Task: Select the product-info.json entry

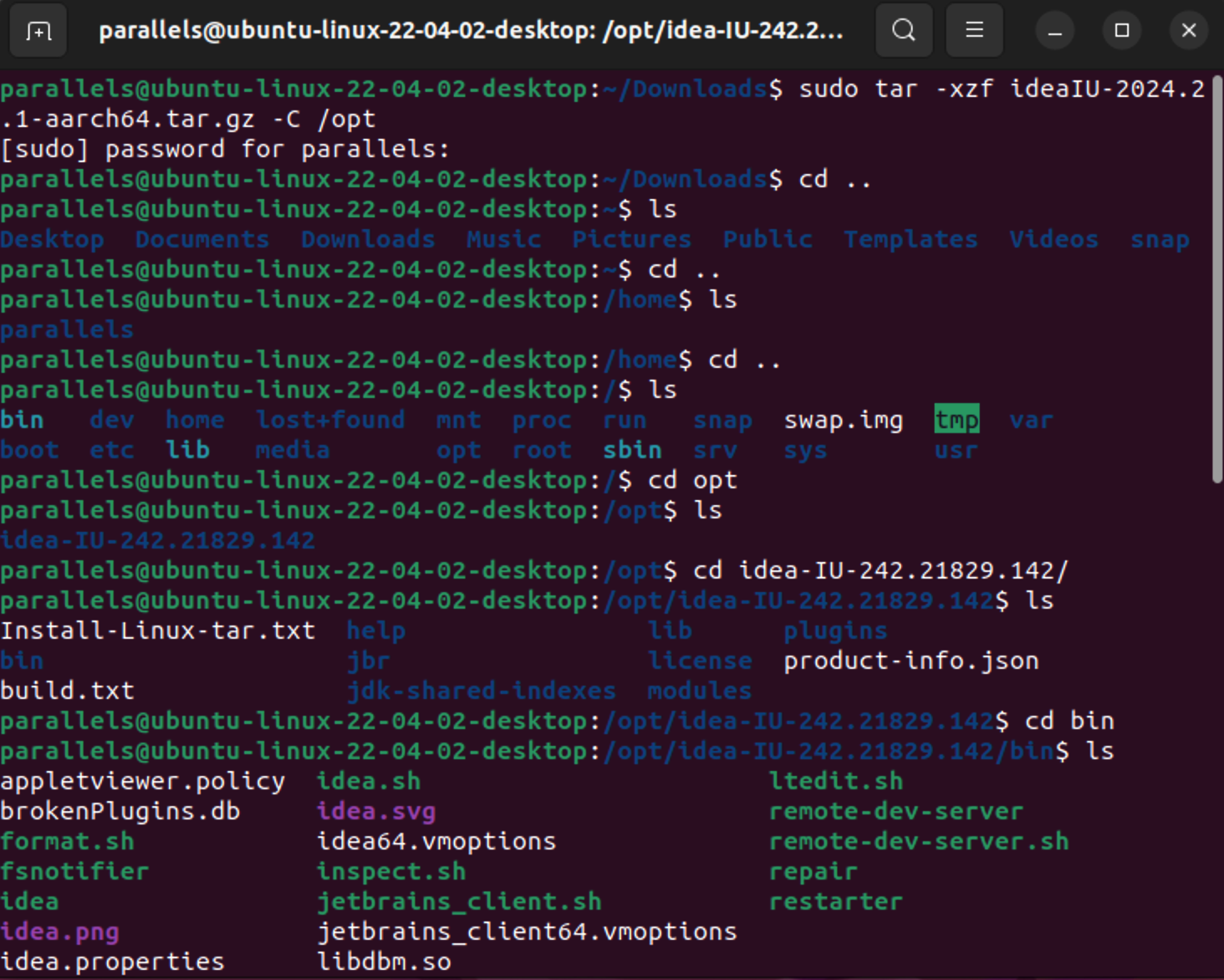Action: (910, 660)
